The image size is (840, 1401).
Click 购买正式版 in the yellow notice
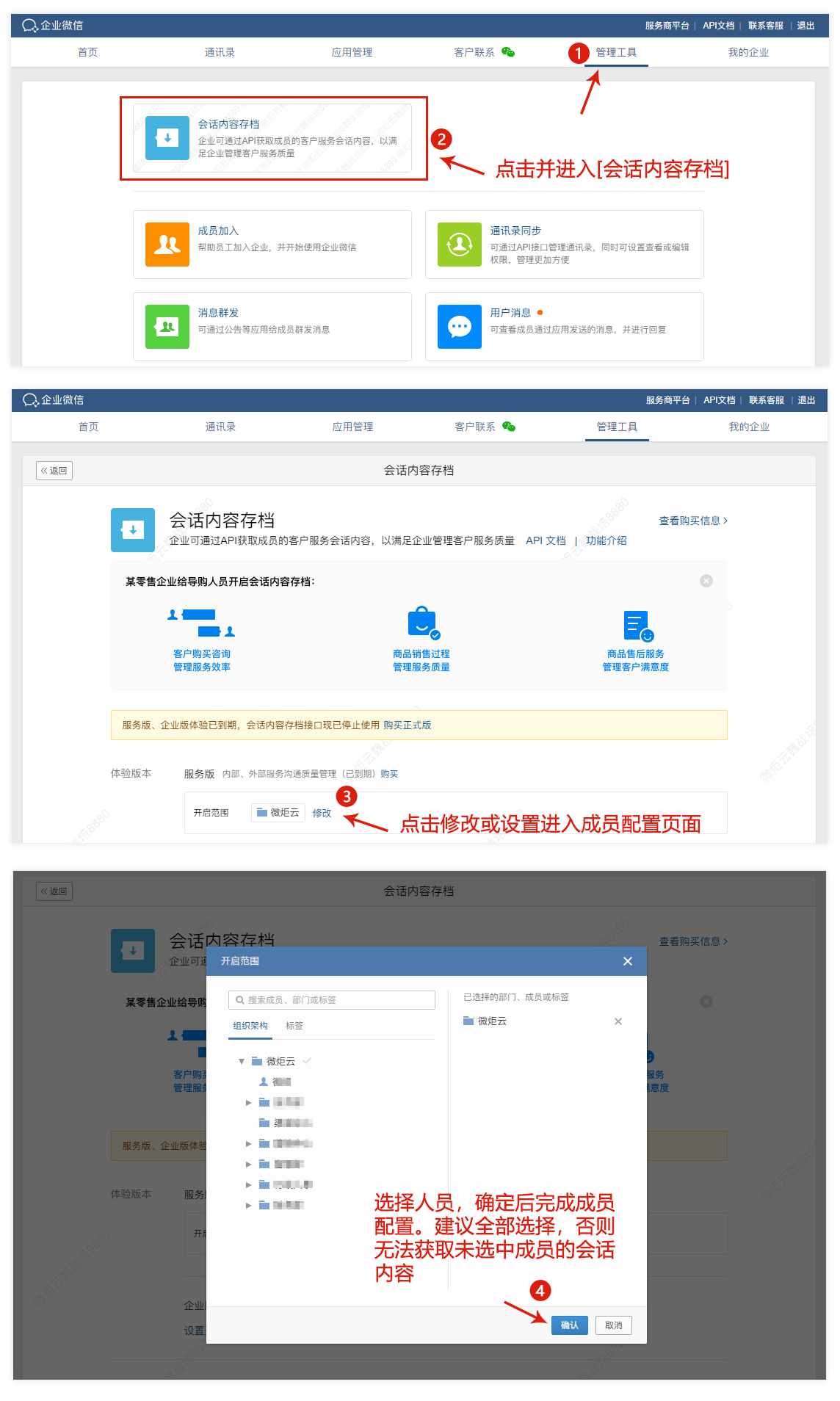(408, 725)
